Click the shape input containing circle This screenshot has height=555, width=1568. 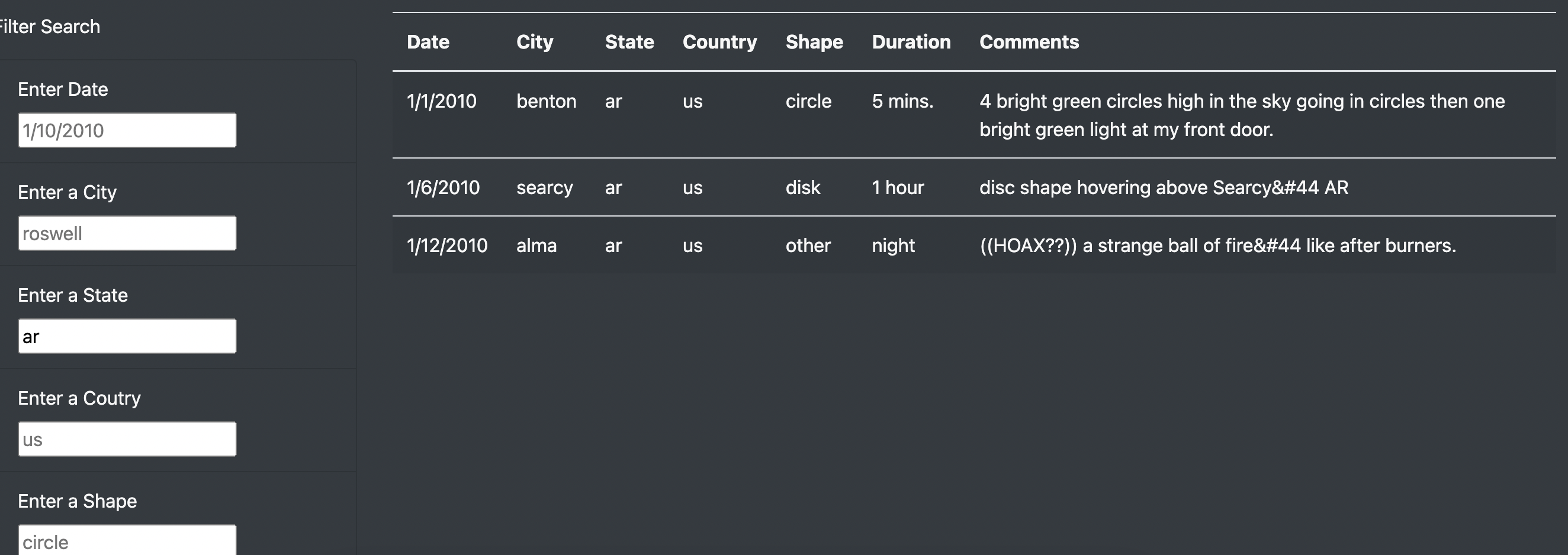coord(126,539)
